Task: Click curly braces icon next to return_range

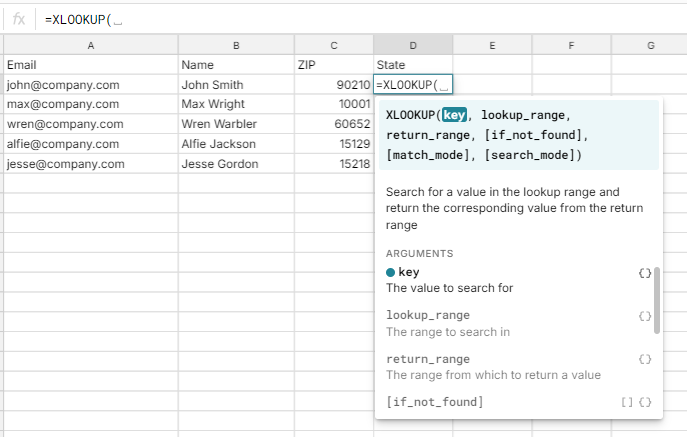Action: tap(644, 359)
